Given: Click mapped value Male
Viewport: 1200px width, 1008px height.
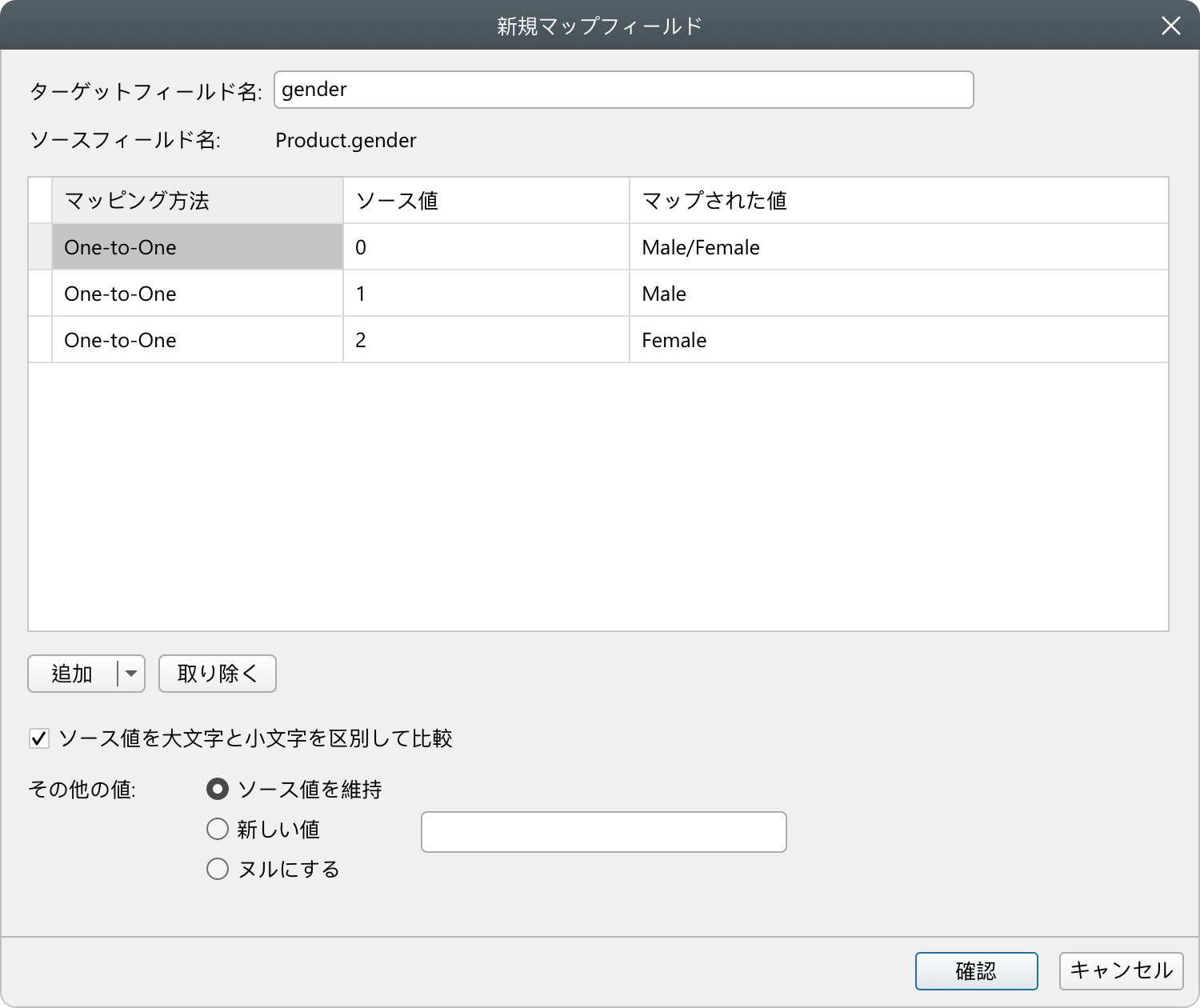Looking at the screenshot, I should [x=899, y=293].
